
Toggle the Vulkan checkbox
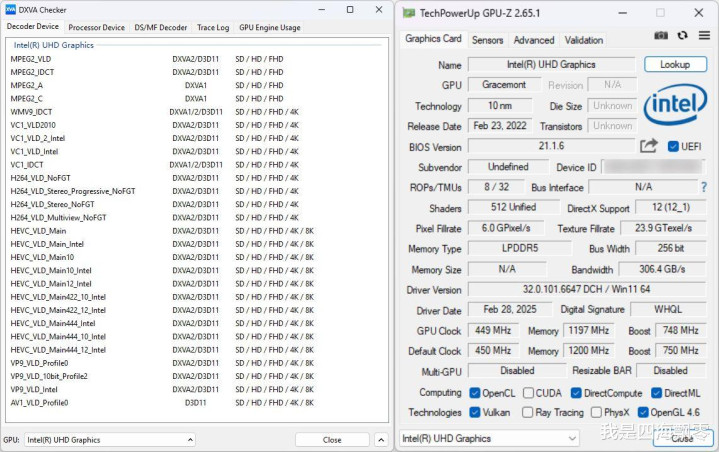coord(475,412)
